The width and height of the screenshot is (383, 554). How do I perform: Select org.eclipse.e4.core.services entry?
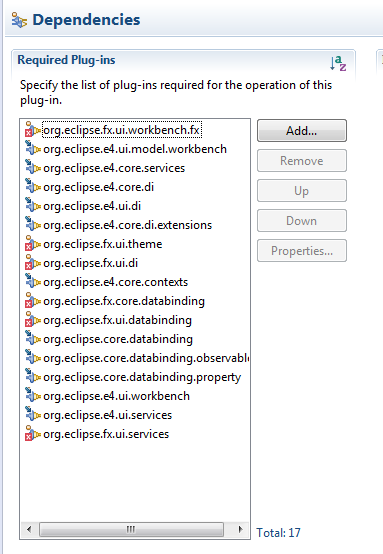coord(114,168)
